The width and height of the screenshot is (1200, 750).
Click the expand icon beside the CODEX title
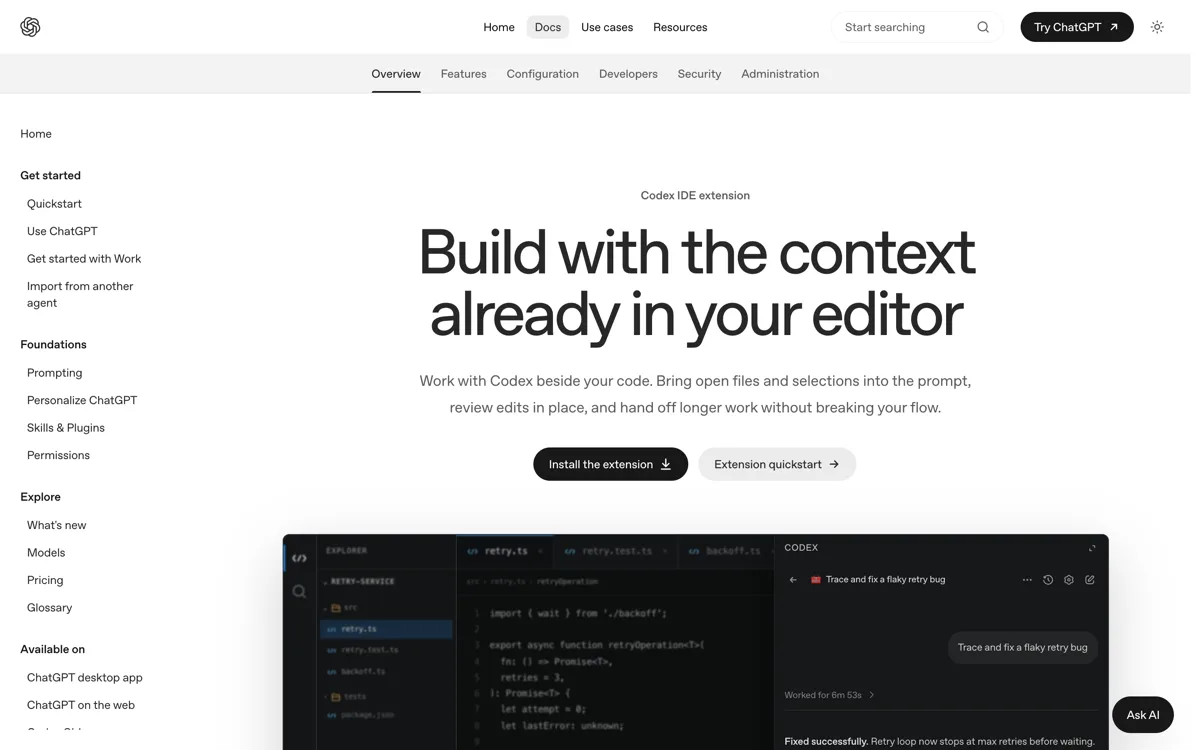coord(1092,548)
